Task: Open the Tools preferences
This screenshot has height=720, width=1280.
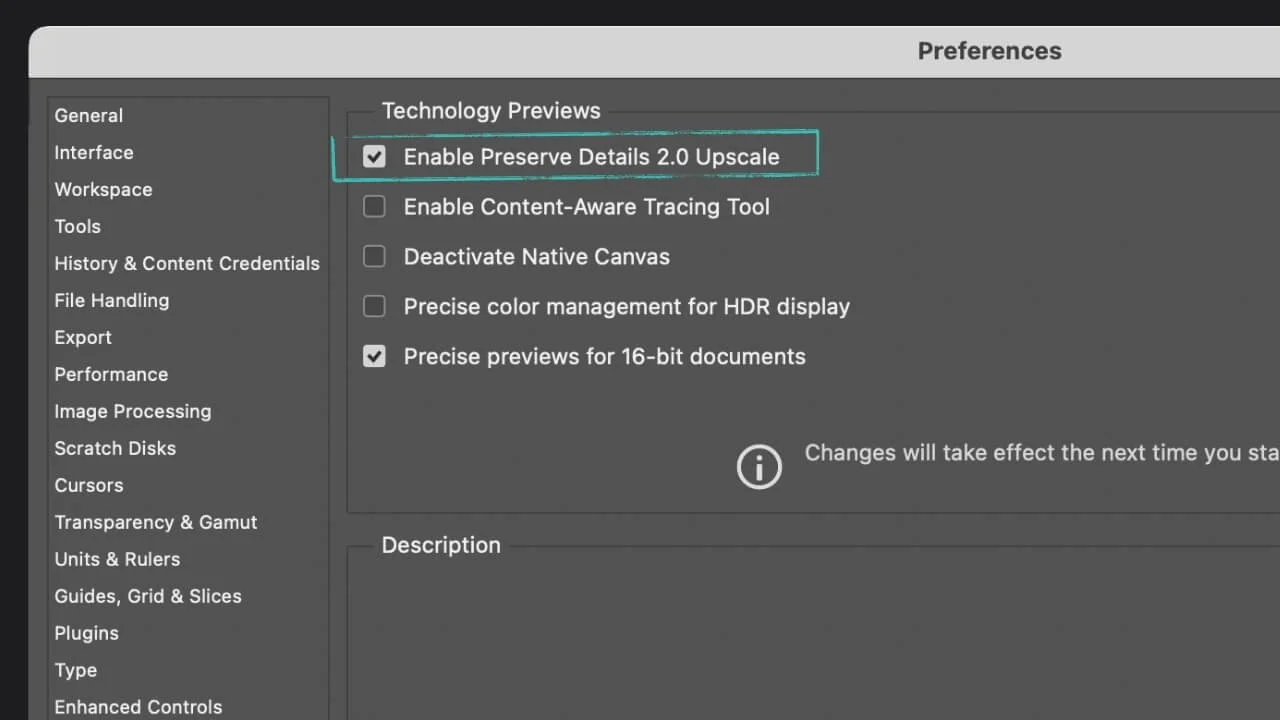Action: [77, 226]
